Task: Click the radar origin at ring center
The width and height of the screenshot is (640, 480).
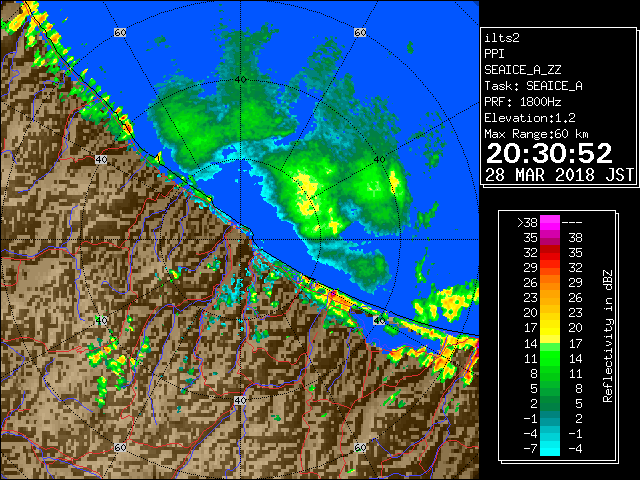Action: point(240,240)
